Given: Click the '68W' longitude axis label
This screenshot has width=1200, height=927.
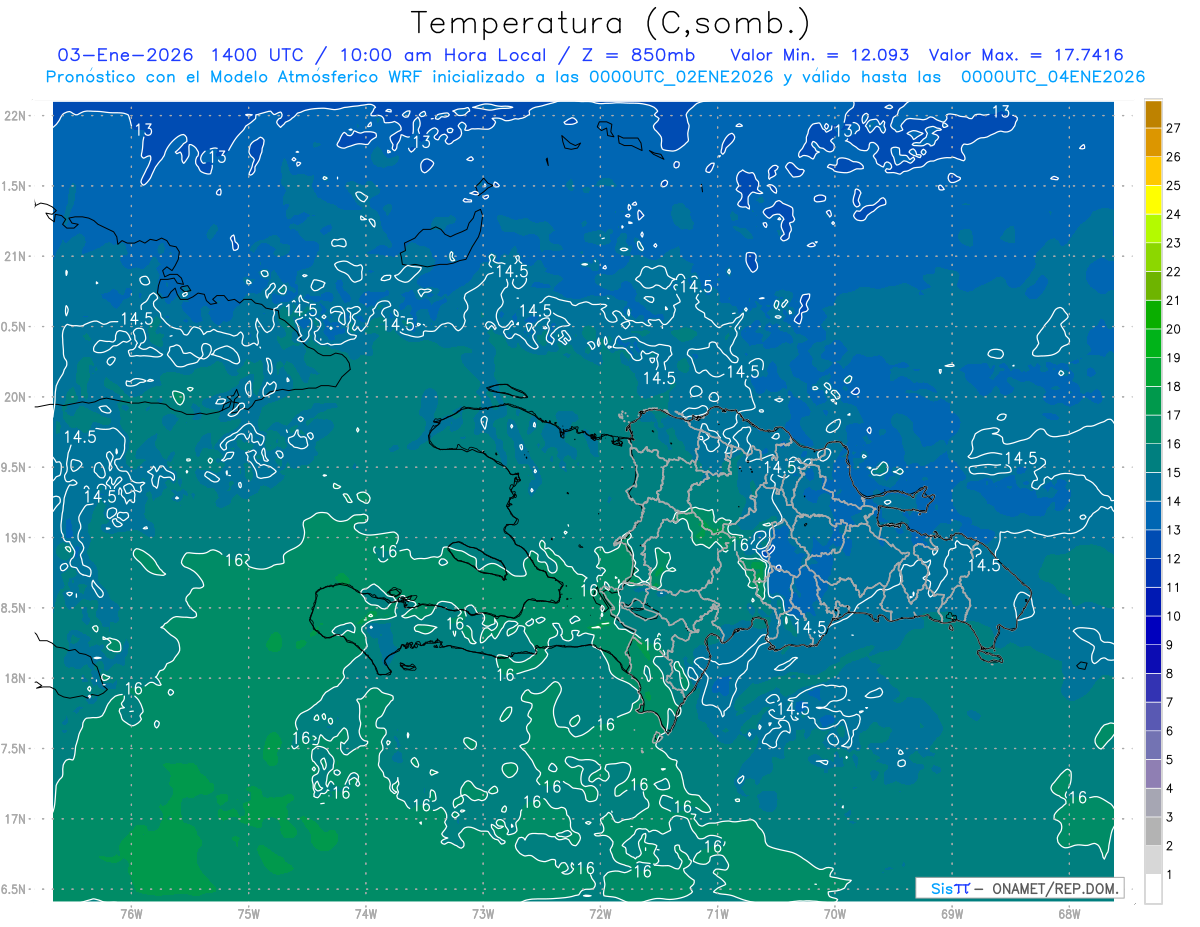Looking at the screenshot, I should click(x=1069, y=914).
